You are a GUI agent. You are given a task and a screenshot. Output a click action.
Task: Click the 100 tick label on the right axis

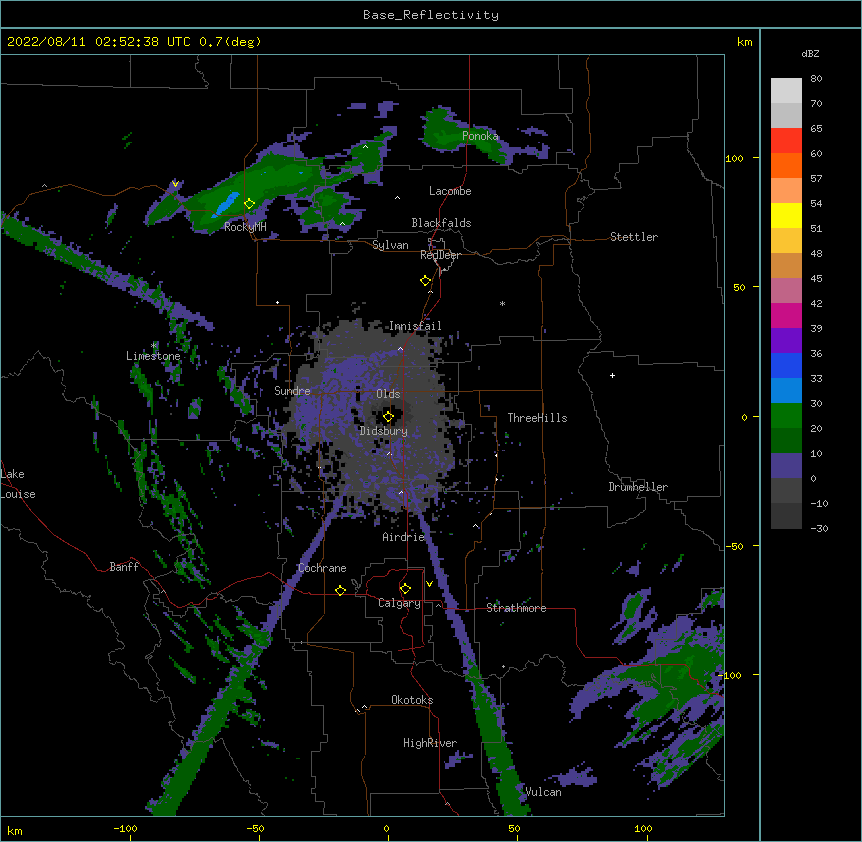(734, 158)
